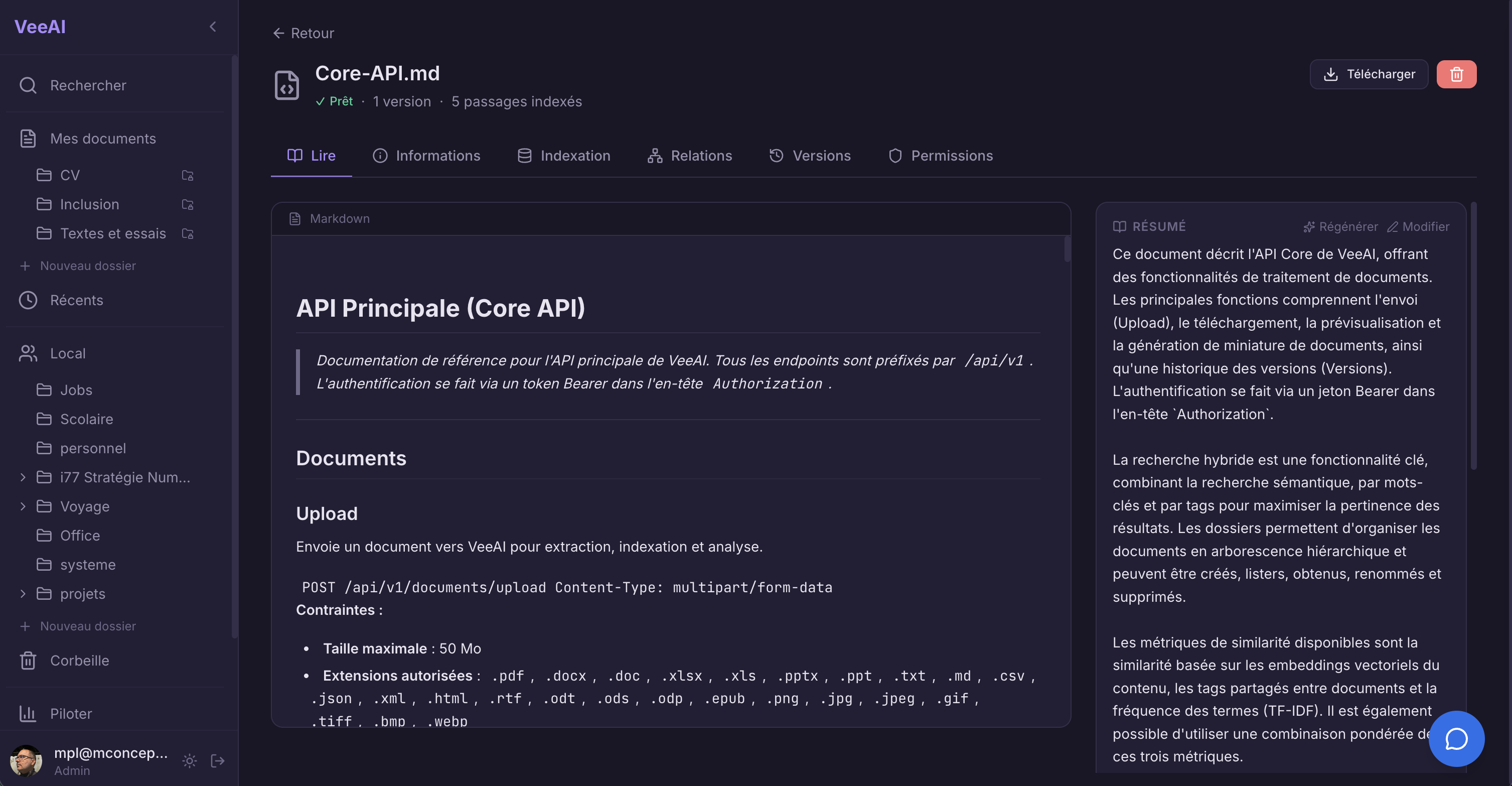Image resolution: width=1512 pixels, height=786 pixels.
Task: Click the logout icon near the profile
Action: tap(217, 761)
